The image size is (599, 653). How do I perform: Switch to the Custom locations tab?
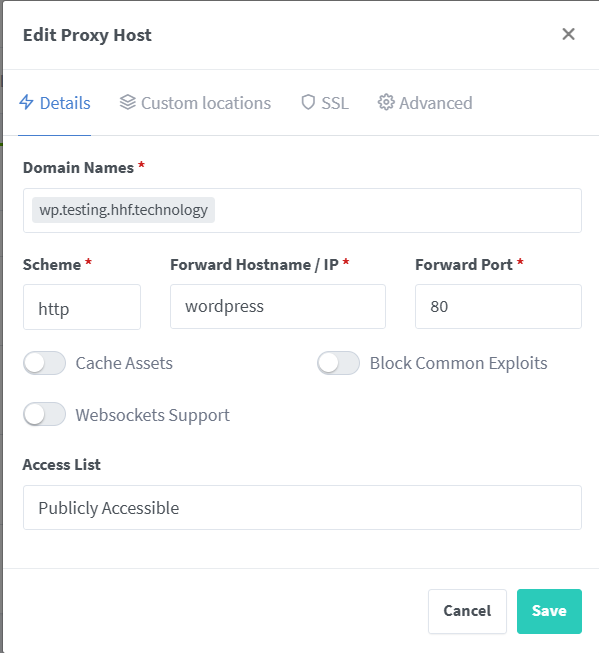(x=195, y=103)
